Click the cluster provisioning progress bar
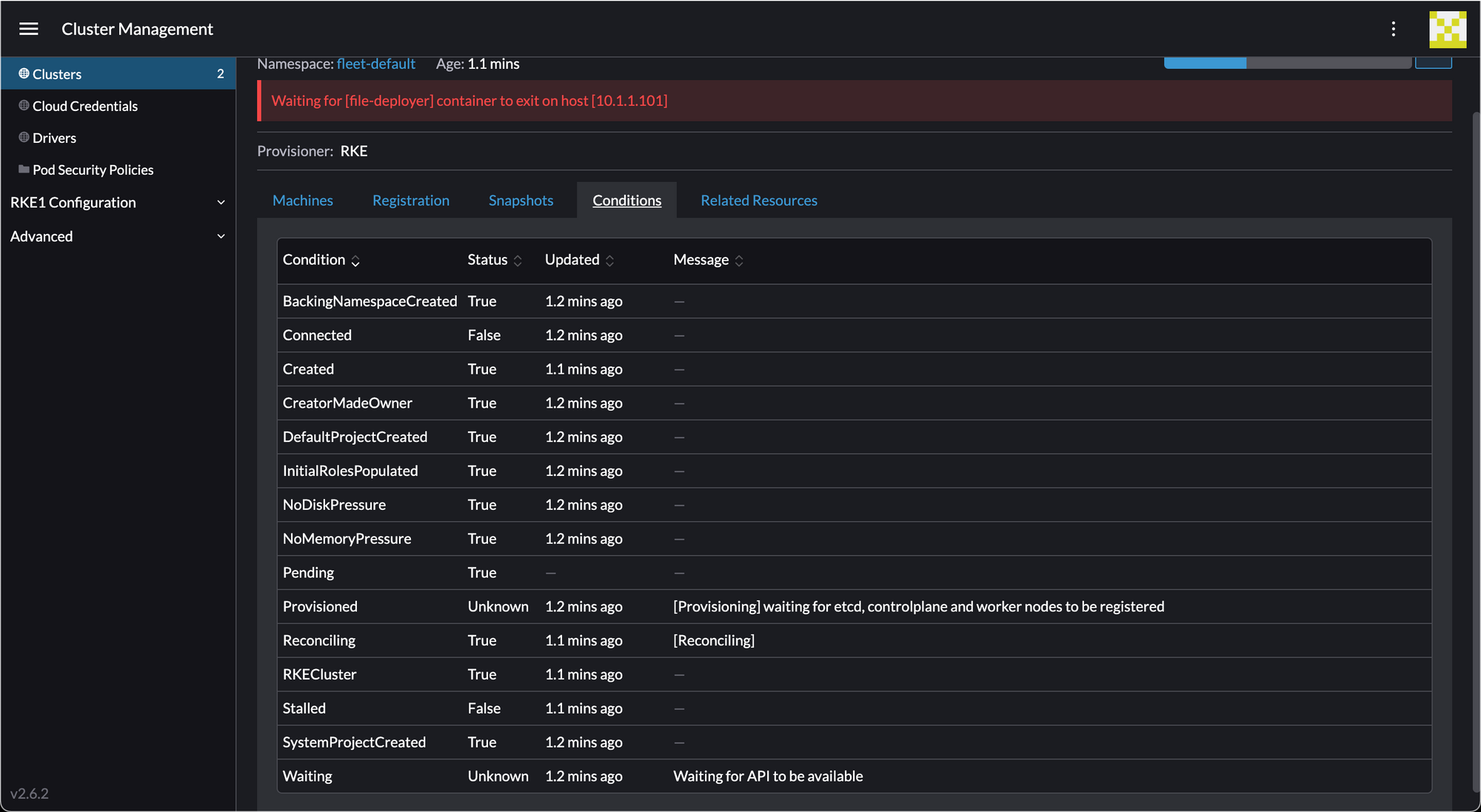The height and width of the screenshot is (812, 1481). (x=1287, y=63)
